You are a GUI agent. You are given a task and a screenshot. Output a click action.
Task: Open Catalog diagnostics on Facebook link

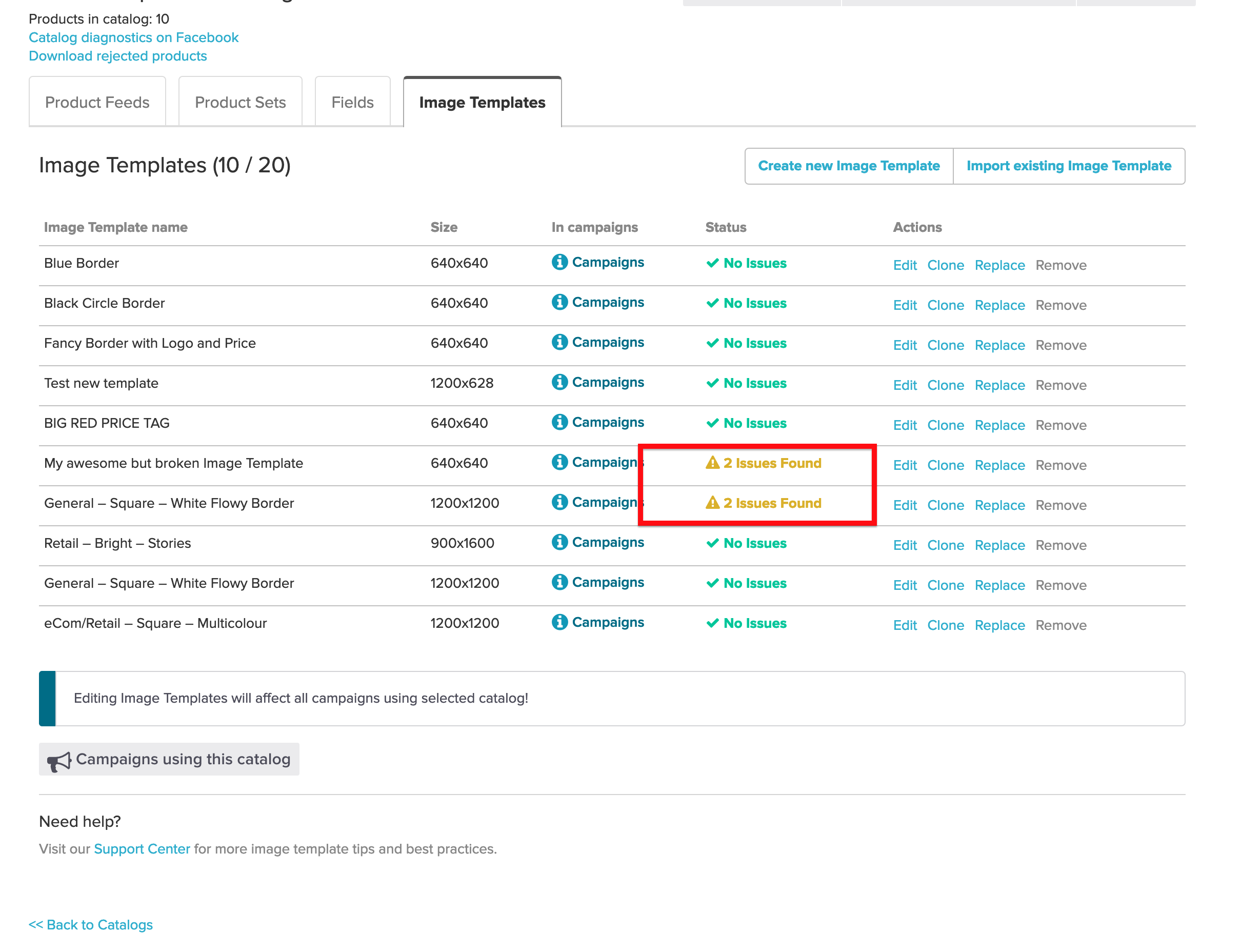click(x=134, y=37)
